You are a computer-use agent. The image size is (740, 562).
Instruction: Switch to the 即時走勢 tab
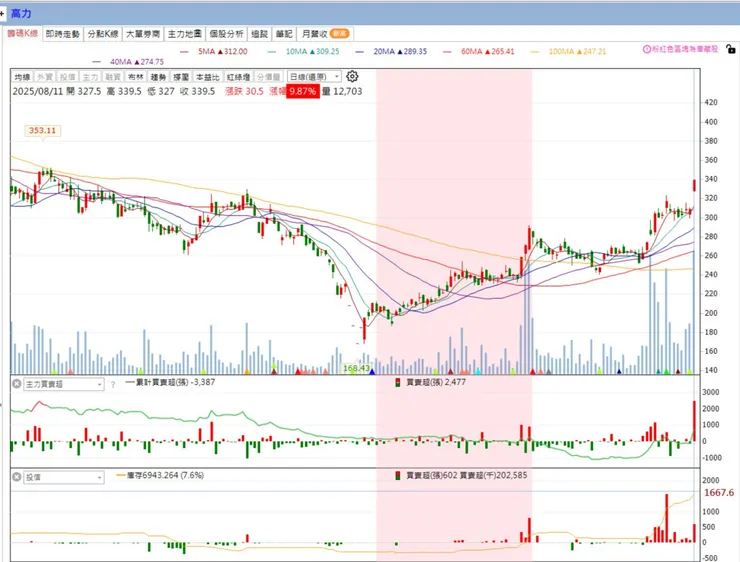(x=63, y=34)
